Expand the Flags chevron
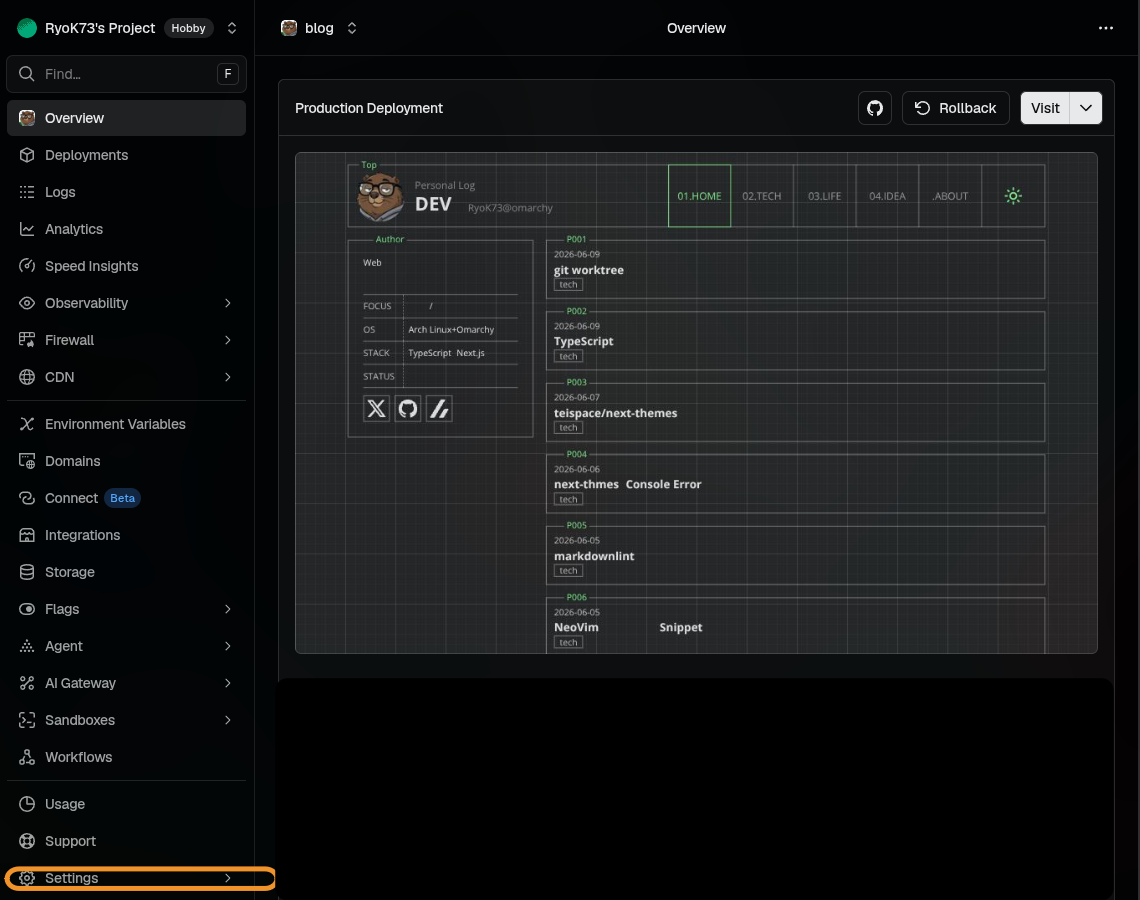 click(228, 609)
